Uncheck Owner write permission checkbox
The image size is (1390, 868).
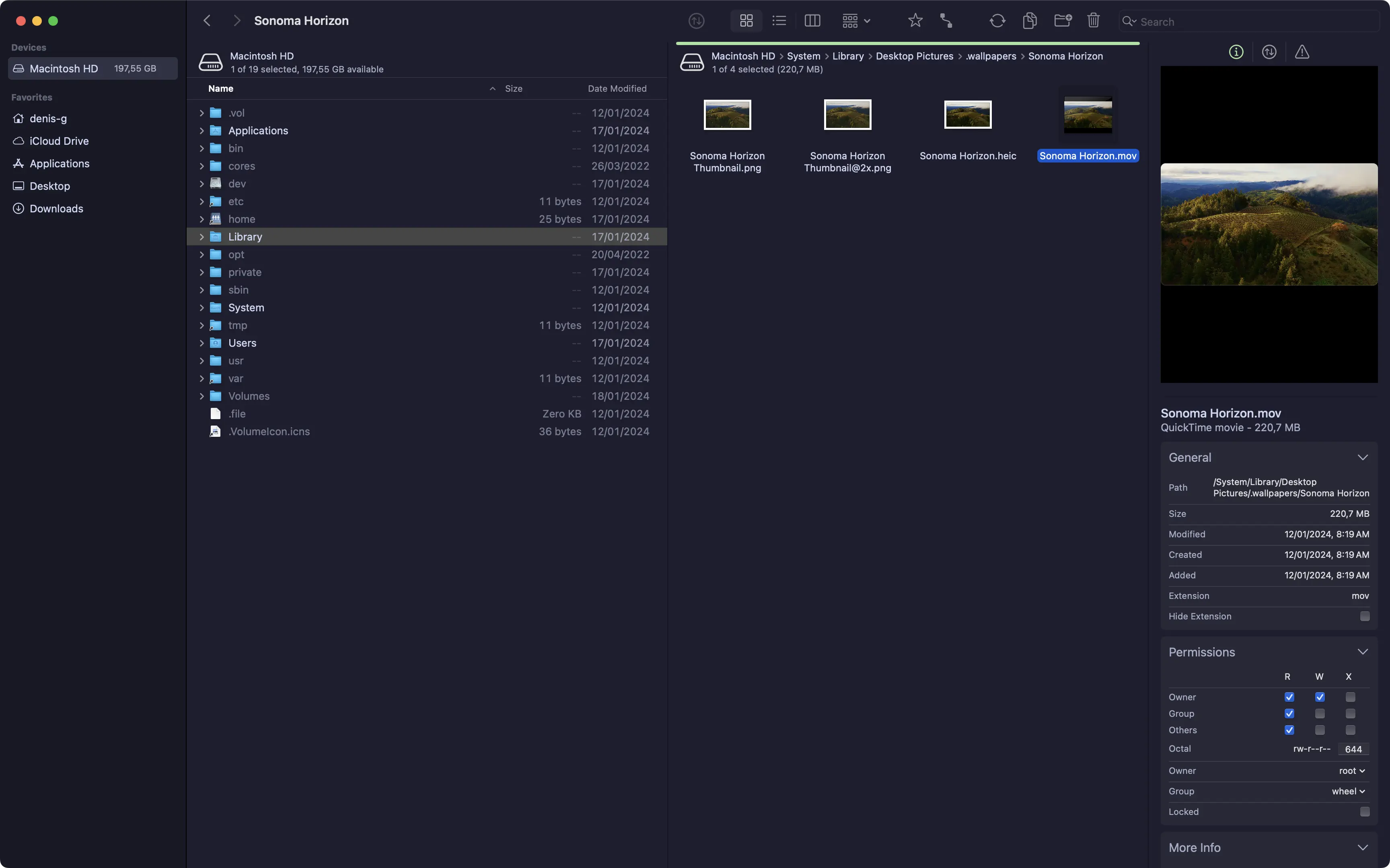pyautogui.click(x=1319, y=697)
